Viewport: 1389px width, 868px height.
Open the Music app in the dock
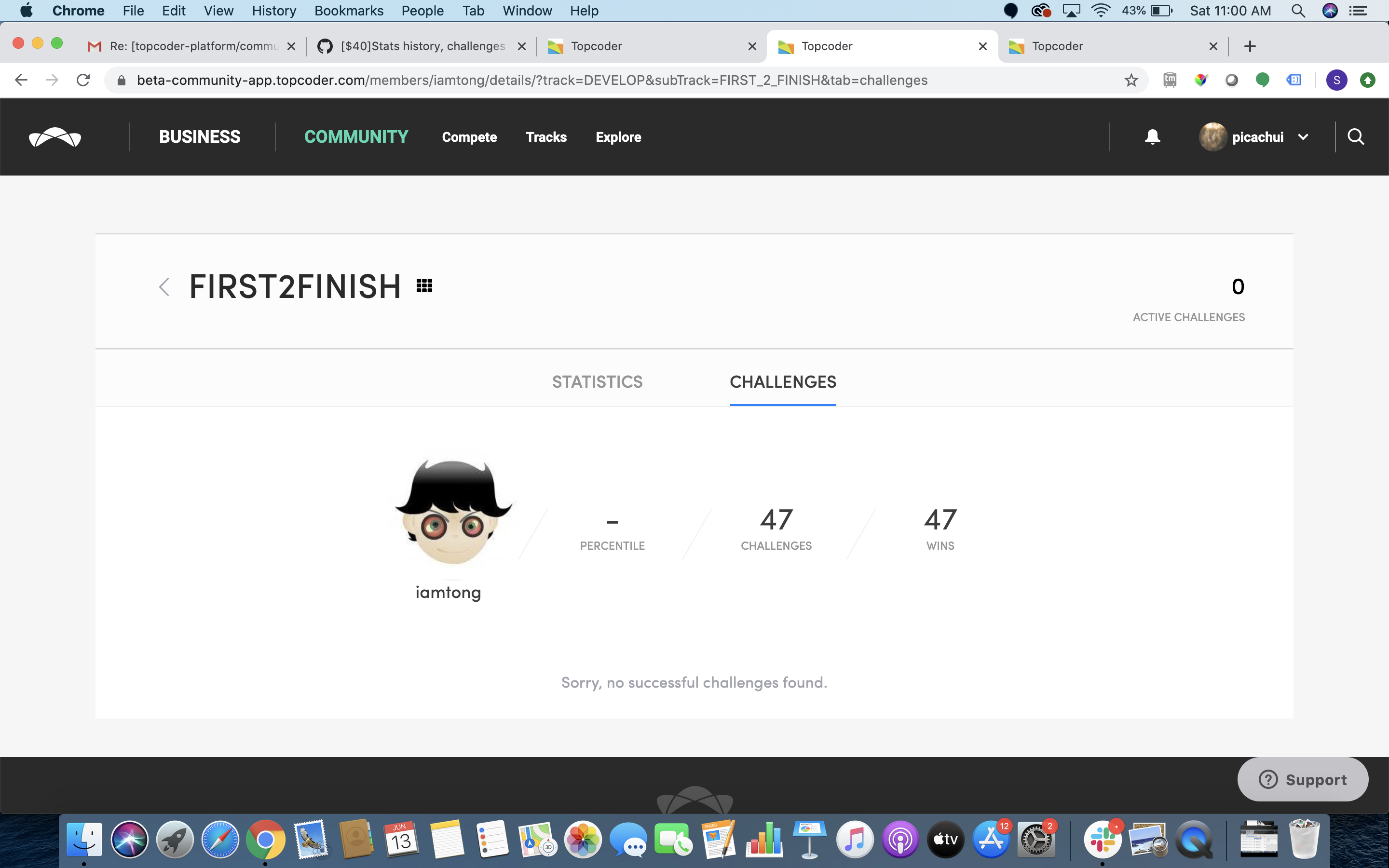855,839
